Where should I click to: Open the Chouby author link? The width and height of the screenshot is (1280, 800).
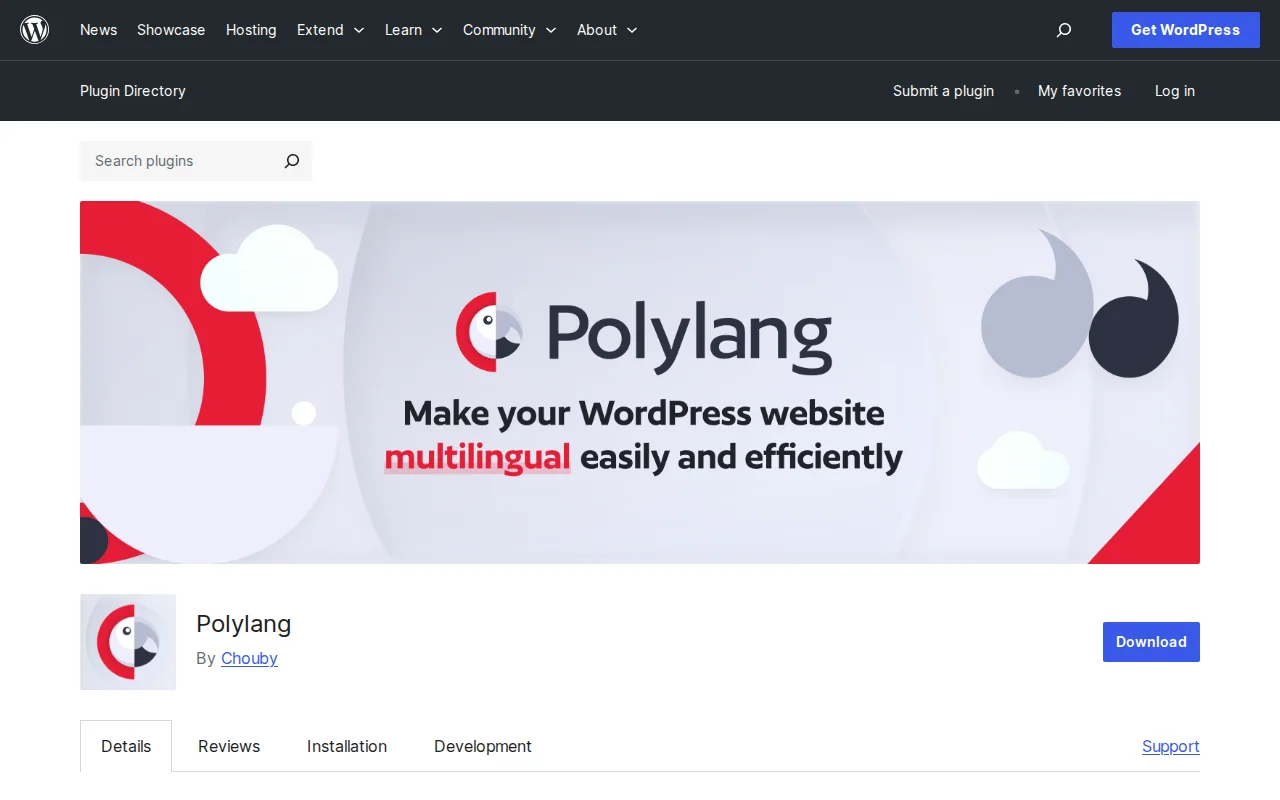pos(248,658)
